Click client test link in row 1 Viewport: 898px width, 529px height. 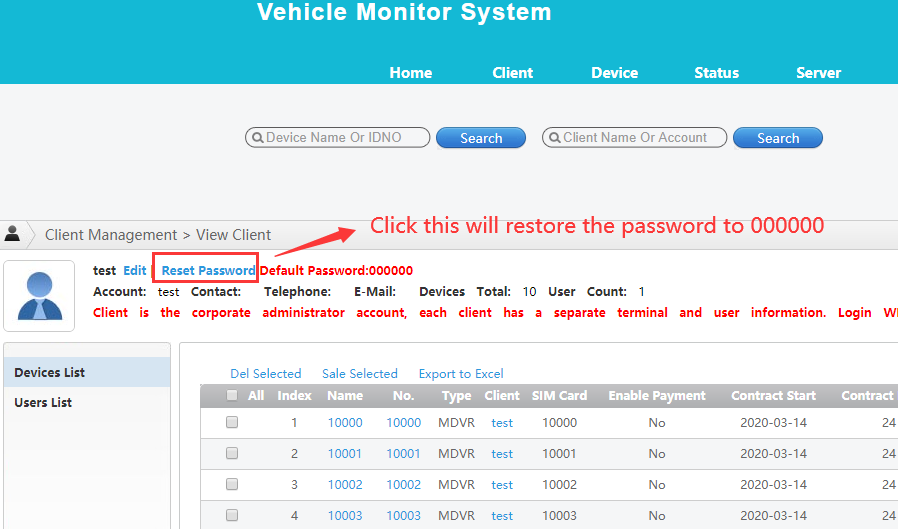(502, 423)
